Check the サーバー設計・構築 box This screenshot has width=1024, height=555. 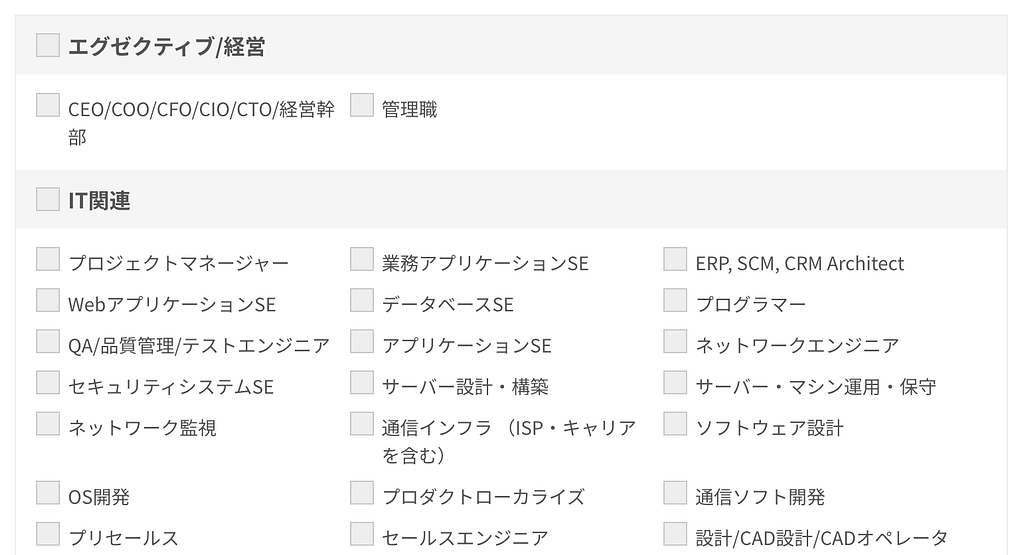(362, 383)
